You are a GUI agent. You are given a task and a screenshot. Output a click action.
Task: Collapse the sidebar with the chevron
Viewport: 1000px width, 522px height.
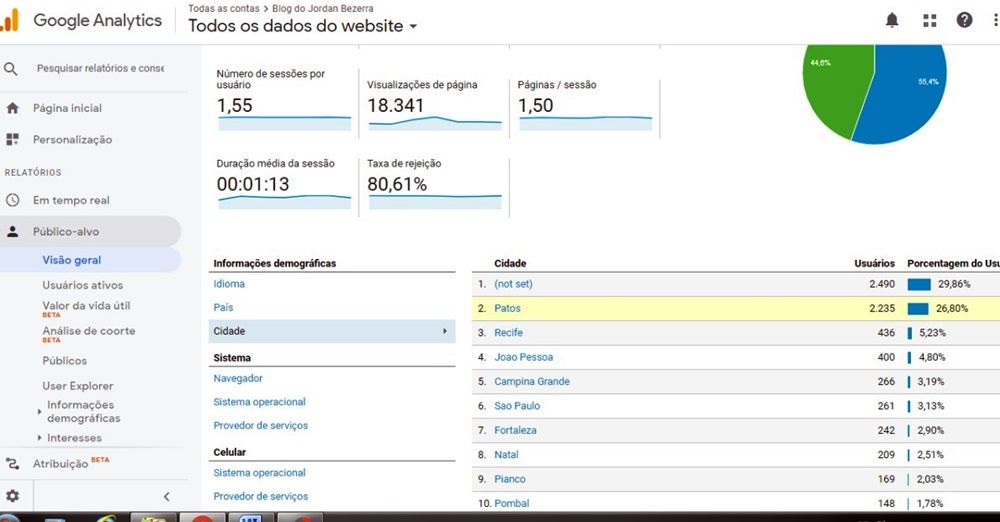[x=166, y=496]
